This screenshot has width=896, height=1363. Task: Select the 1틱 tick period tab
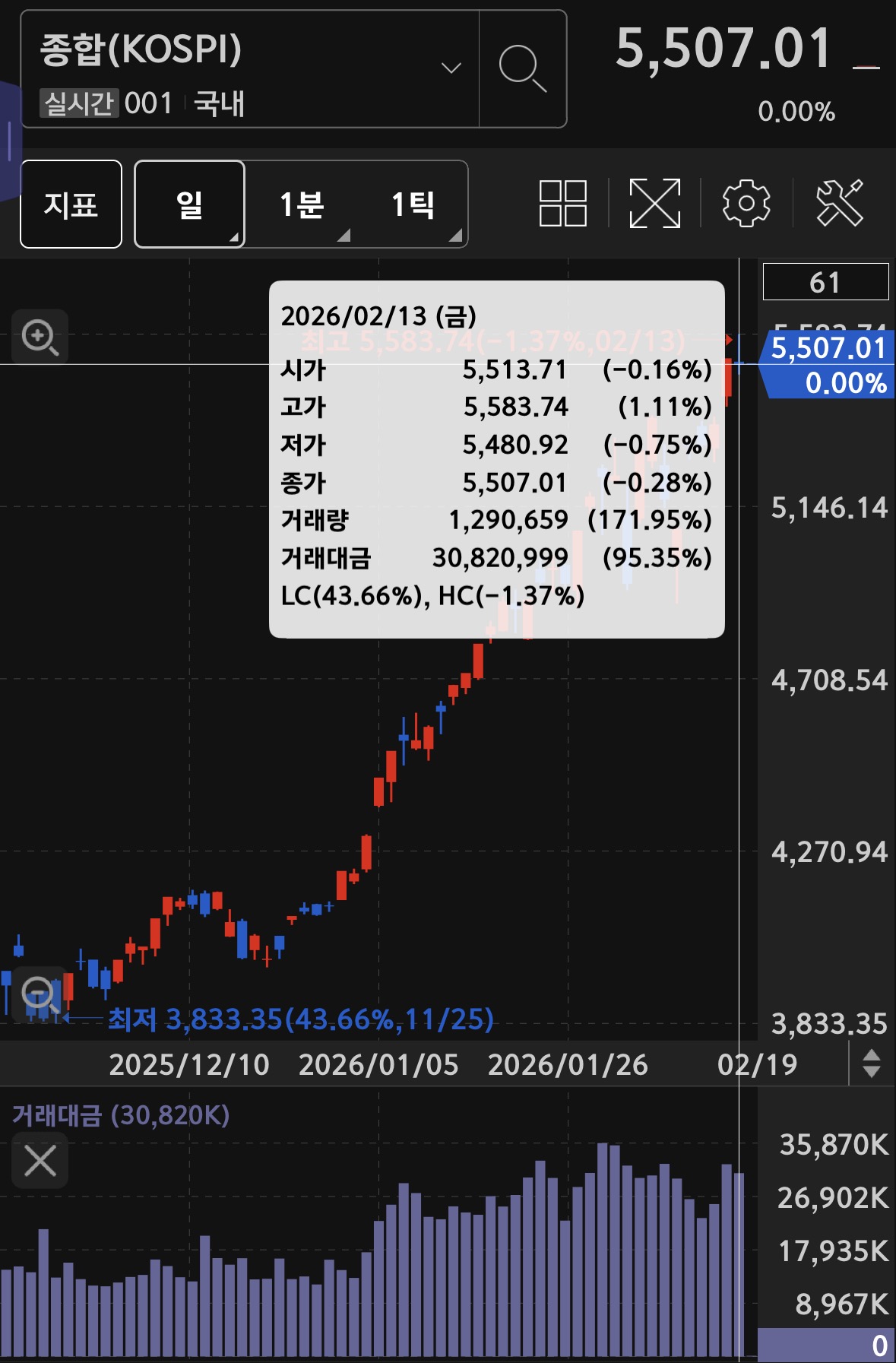[x=413, y=204]
